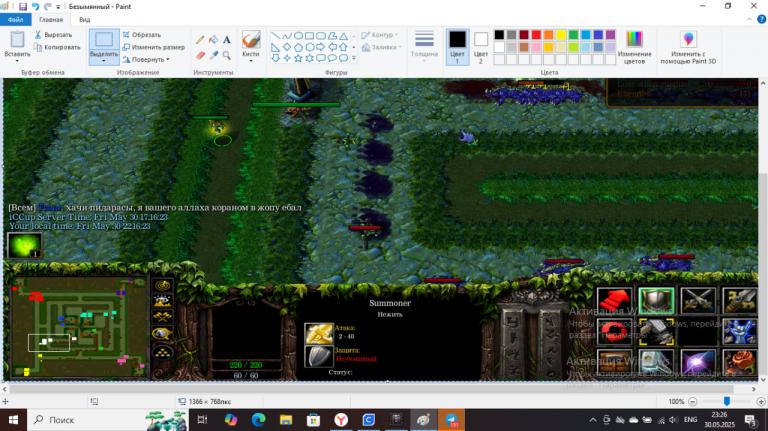768x431 pixels.
Task: Select the Eraser tool
Action: [x=200, y=55]
